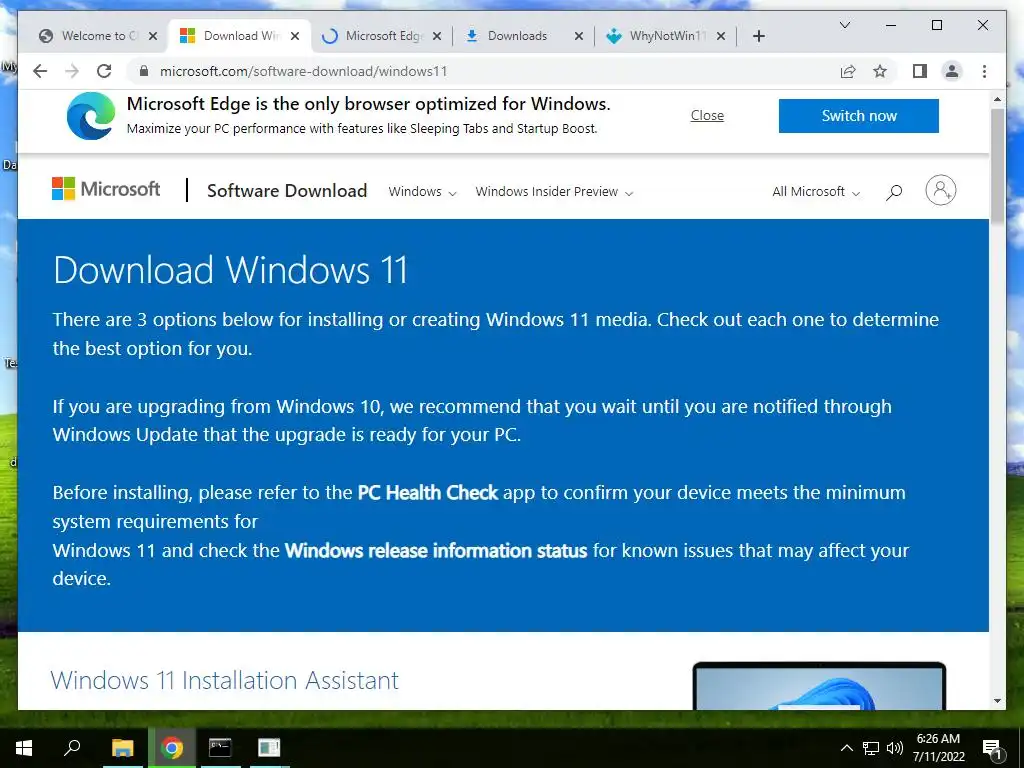The image size is (1024, 768).
Task: Click the page vertical scrollbar thumb
Action: [997, 167]
